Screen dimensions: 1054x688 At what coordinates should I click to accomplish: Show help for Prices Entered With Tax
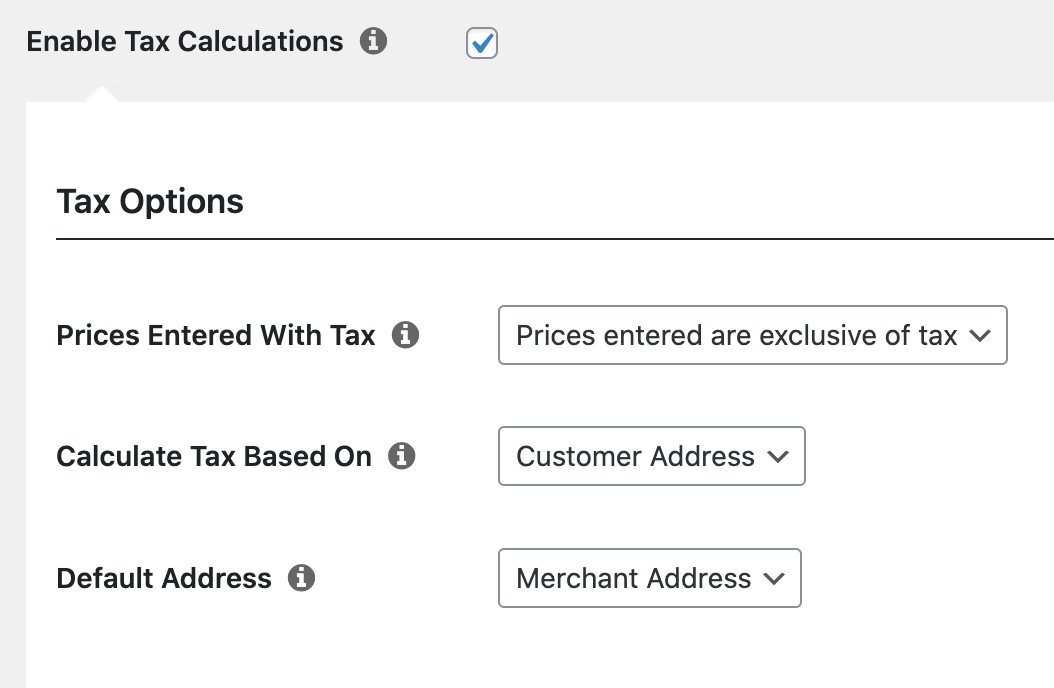point(405,335)
